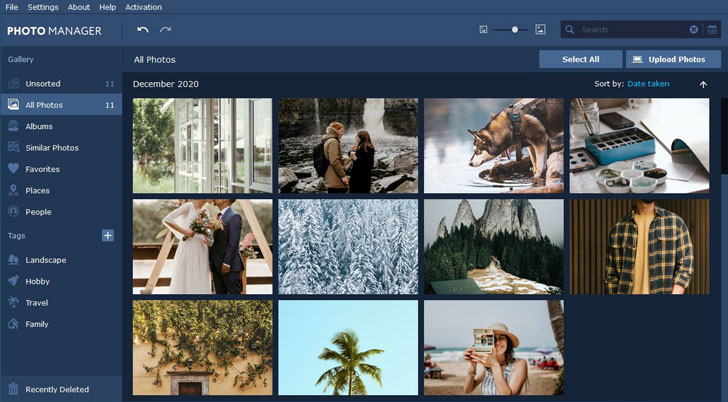Viewport: 728px width, 402px height.
Task: Click the Recently Deleted trash icon
Action: 13,389
